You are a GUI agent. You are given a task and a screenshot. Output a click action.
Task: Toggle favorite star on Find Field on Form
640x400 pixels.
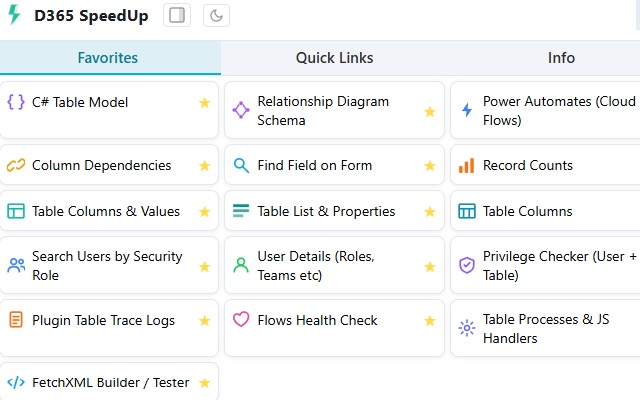430,166
